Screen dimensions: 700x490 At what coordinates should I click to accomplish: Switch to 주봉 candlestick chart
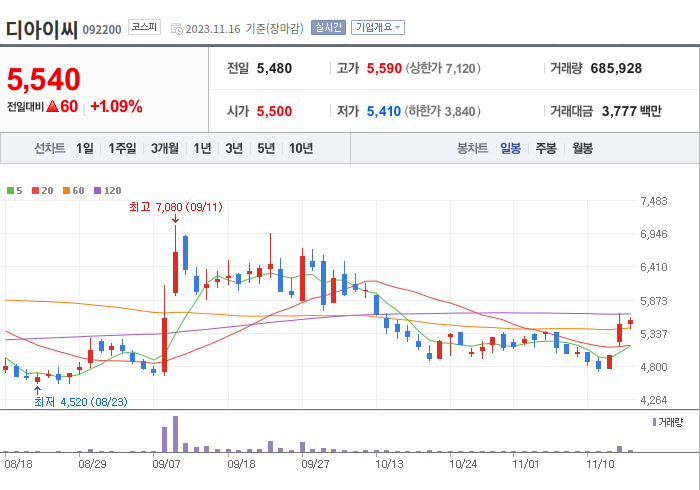pyautogui.click(x=546, y=148)
